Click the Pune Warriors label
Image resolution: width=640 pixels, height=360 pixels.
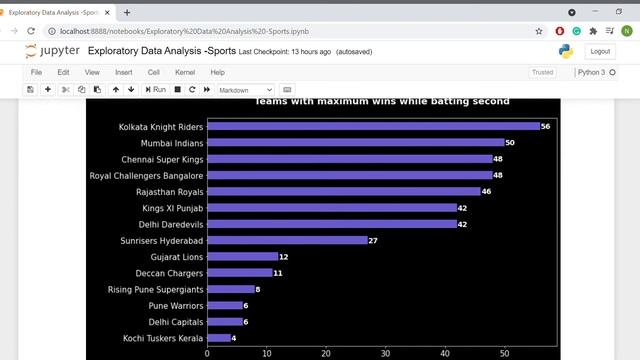(x=176, y=306)
